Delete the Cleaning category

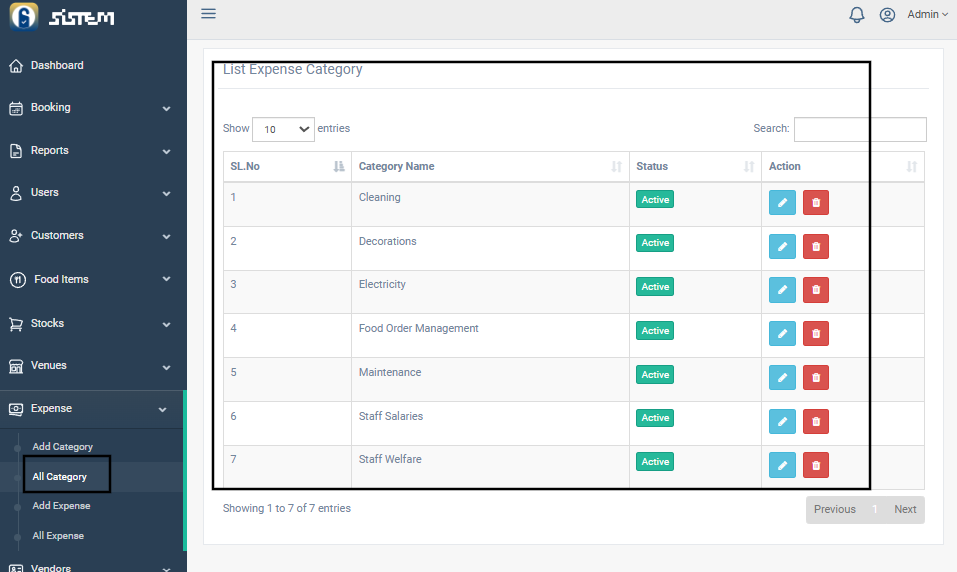(816, 203)
